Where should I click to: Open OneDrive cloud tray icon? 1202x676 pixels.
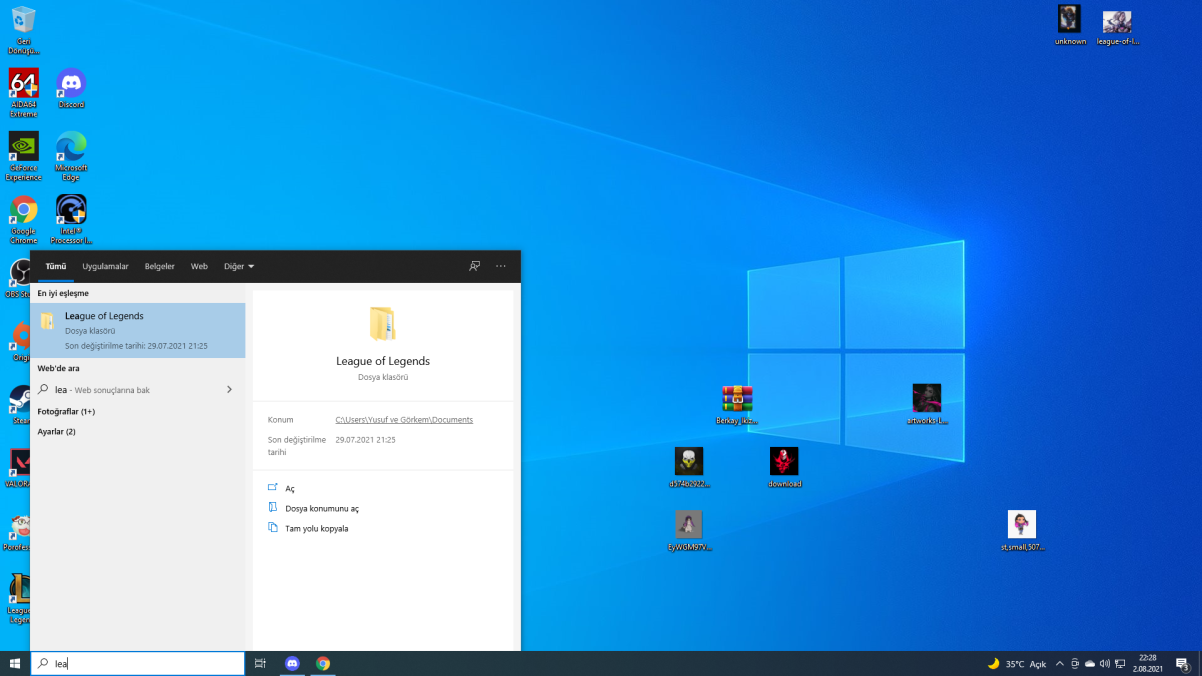(1090, 663)
